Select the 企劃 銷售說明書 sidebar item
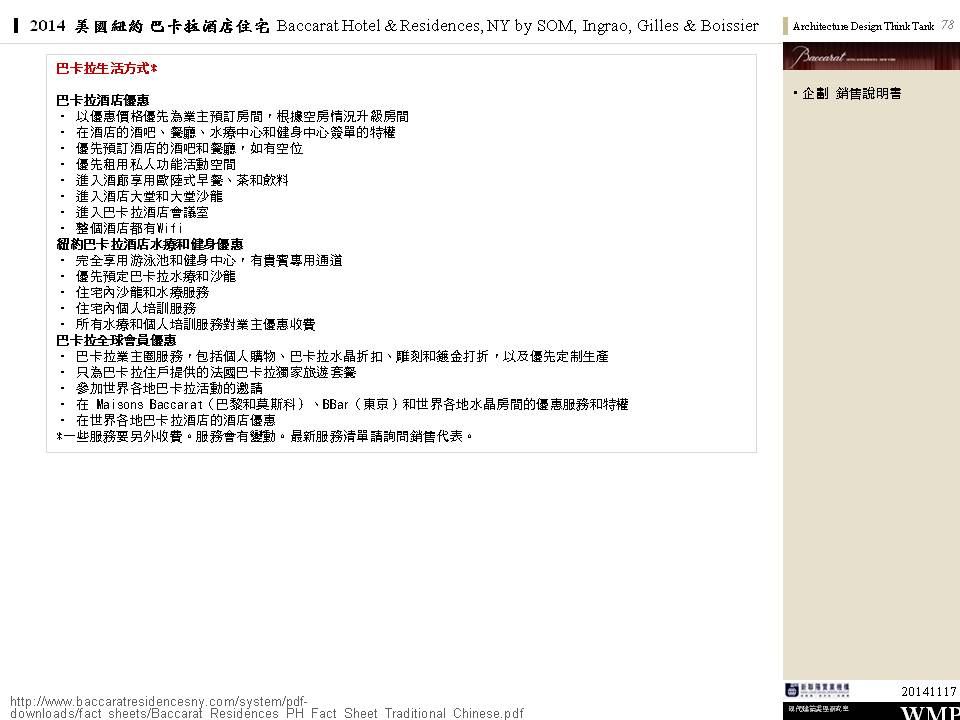Image resolution: width=960 pixels, height=720 pixels. pos(850,93)
